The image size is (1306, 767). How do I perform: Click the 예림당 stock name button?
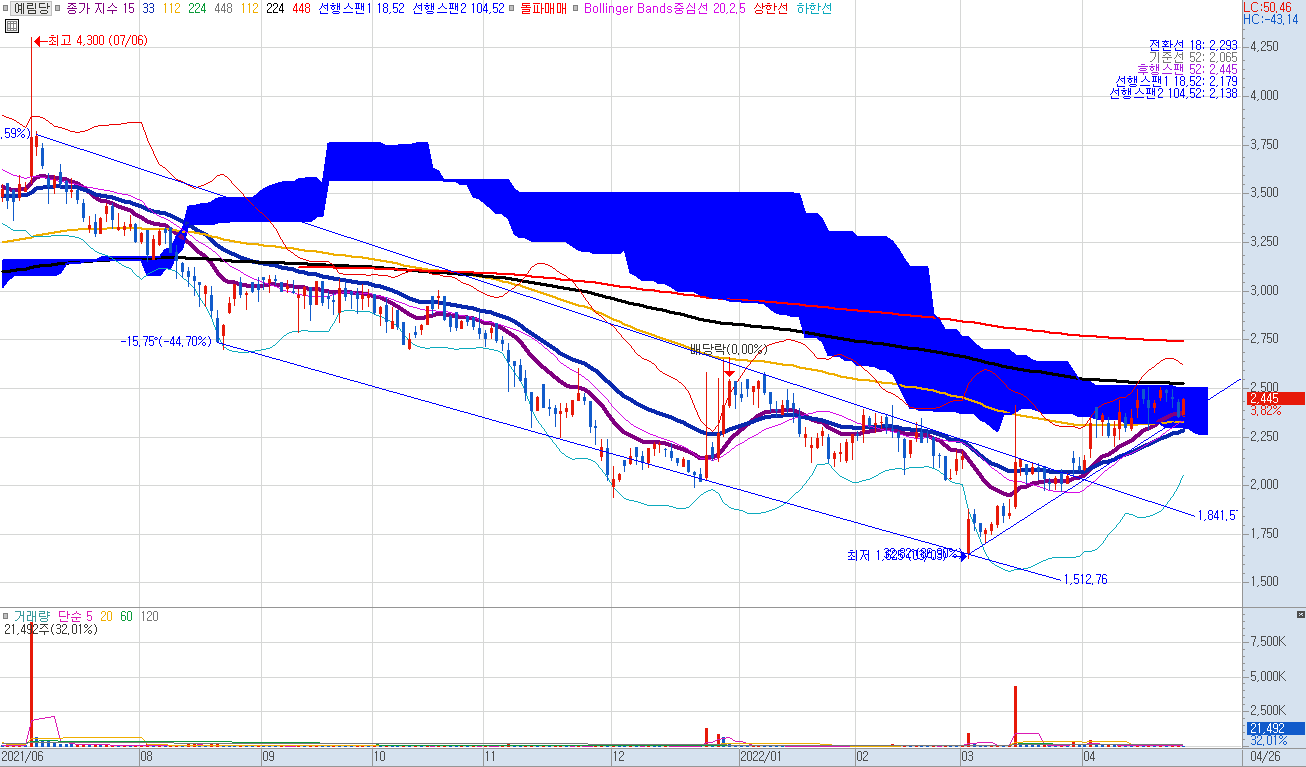[30, 8]
